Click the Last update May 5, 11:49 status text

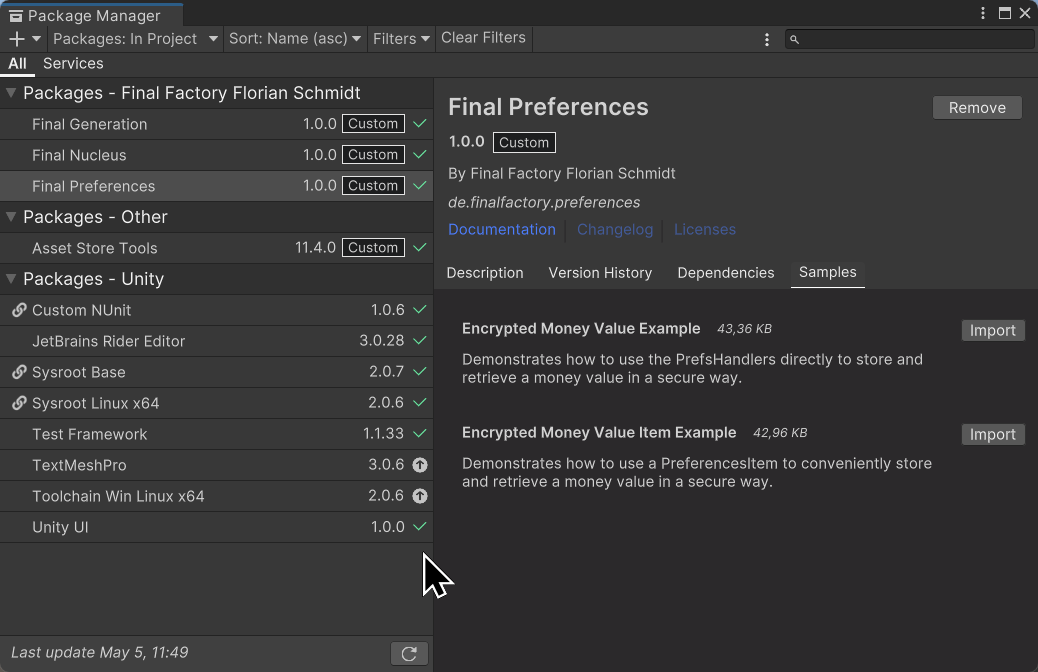100,653
